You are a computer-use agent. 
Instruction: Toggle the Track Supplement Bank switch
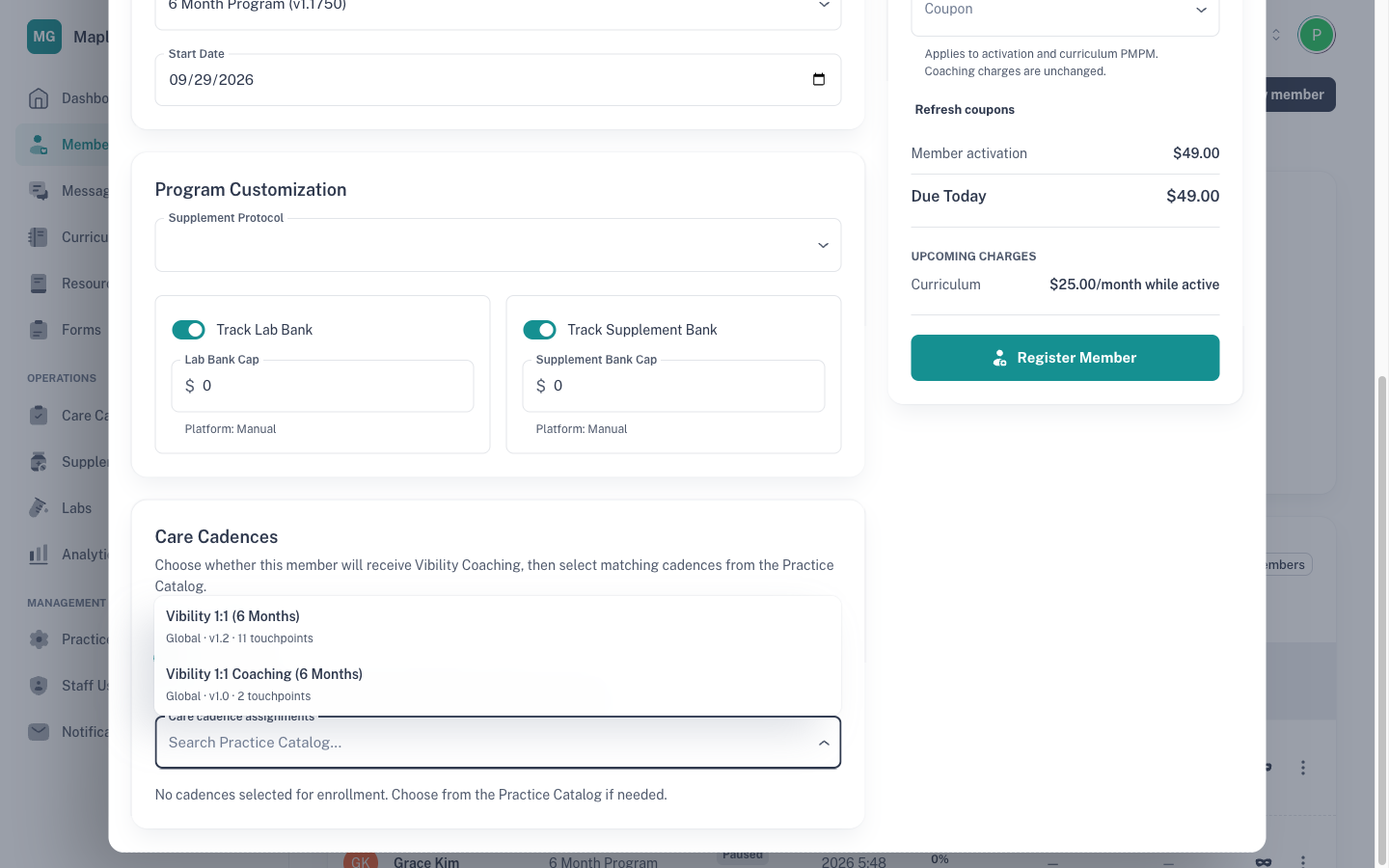click(540, 330)
